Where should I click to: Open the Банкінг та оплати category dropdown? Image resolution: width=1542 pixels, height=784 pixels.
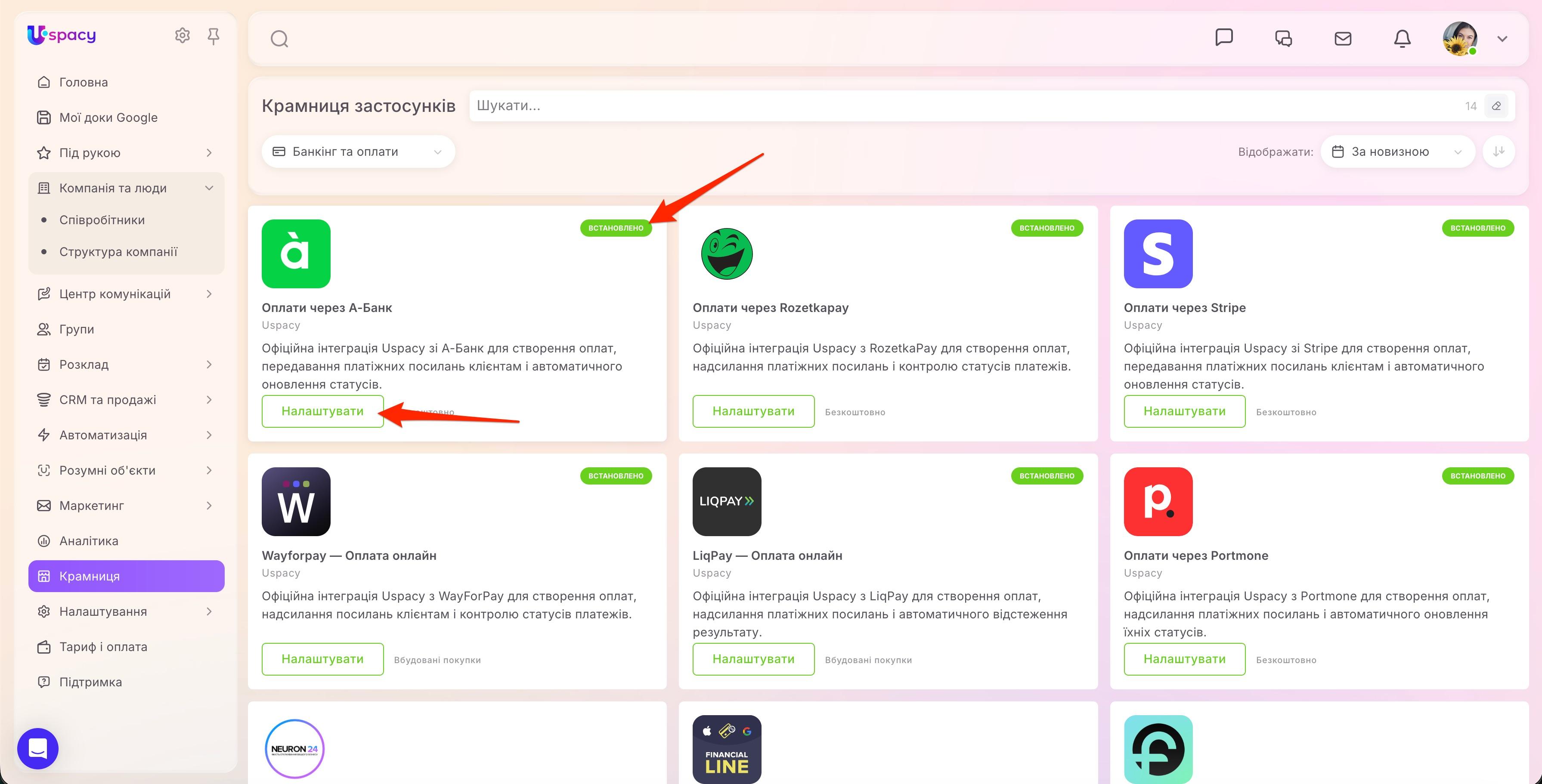click(358, 151)
